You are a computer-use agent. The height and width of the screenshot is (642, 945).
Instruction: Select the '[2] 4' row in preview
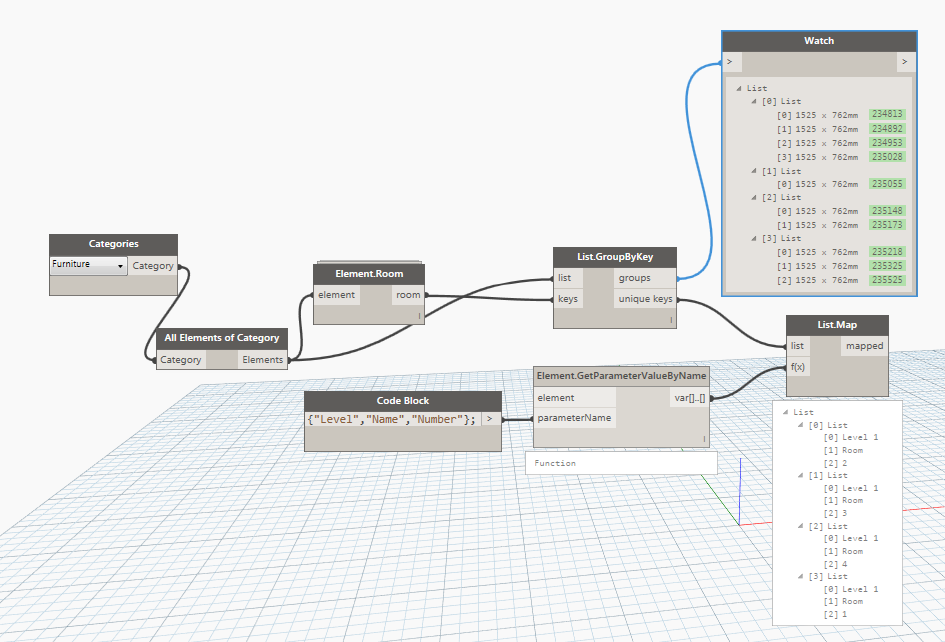pos(835,564)
